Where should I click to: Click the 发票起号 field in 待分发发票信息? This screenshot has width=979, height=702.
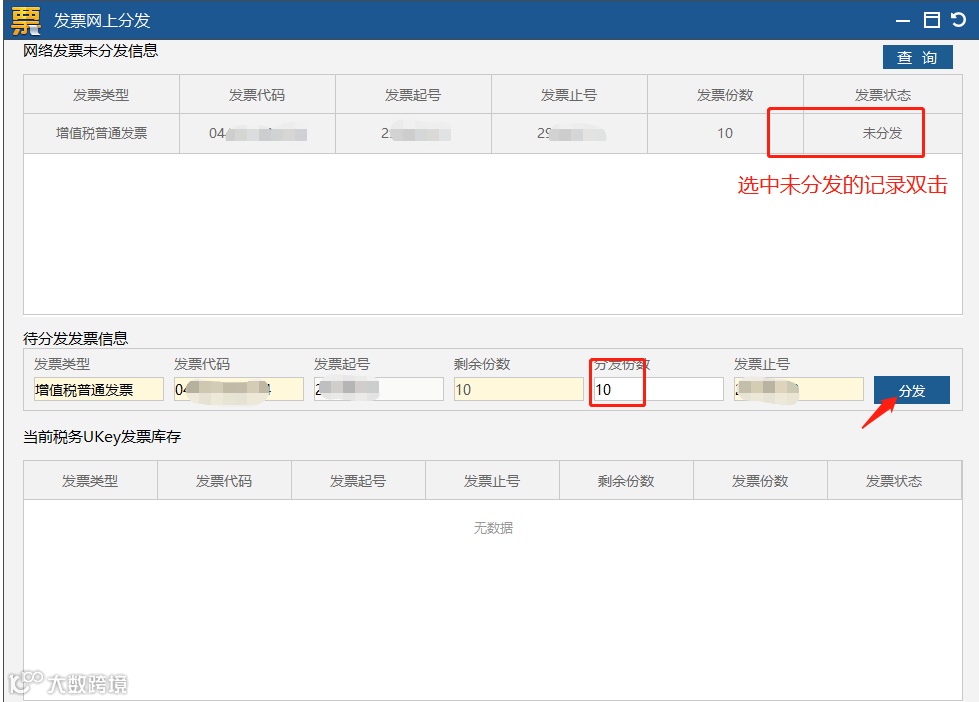378,390
